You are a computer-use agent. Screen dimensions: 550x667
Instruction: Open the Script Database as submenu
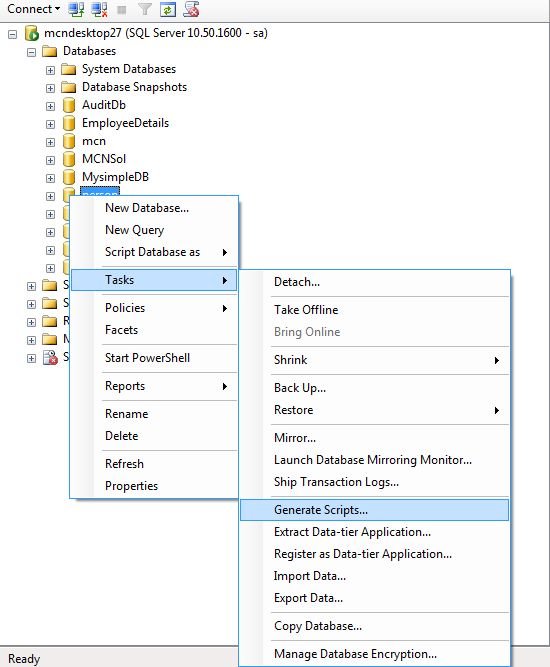(152, 252)
